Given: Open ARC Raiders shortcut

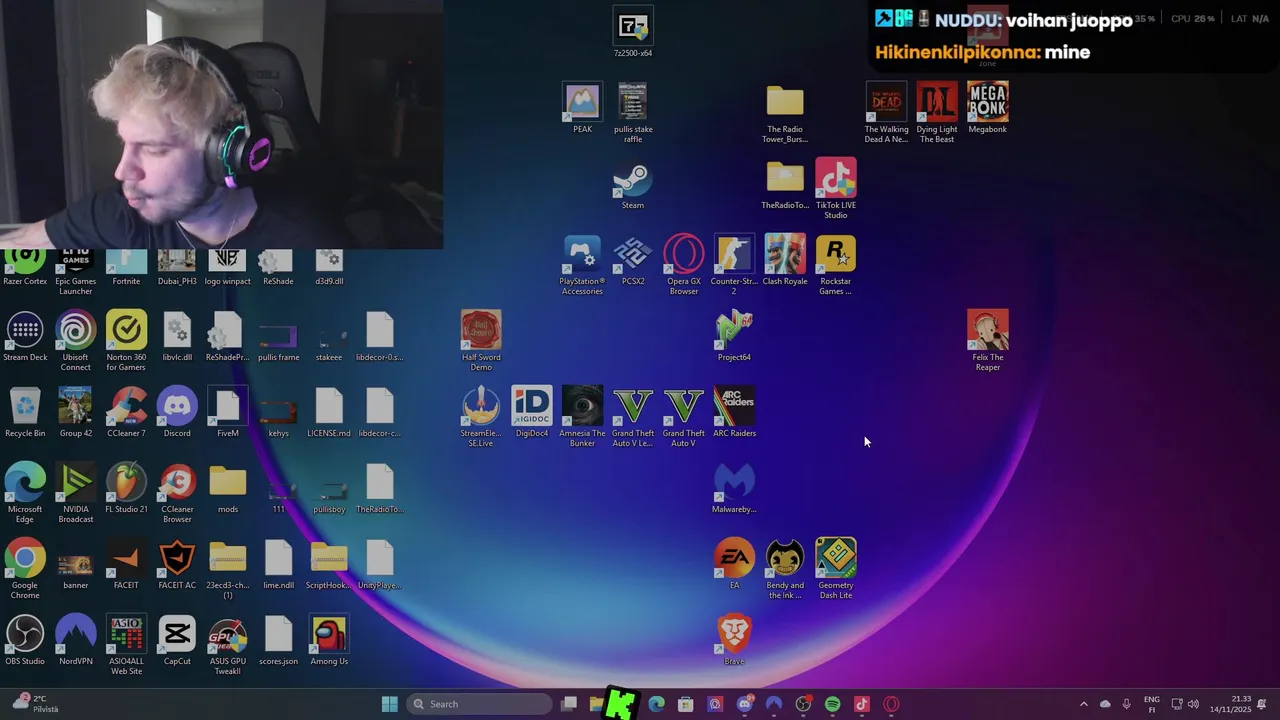Looking at the screenshot, I should pyautogui.click(x=734, y=412).
